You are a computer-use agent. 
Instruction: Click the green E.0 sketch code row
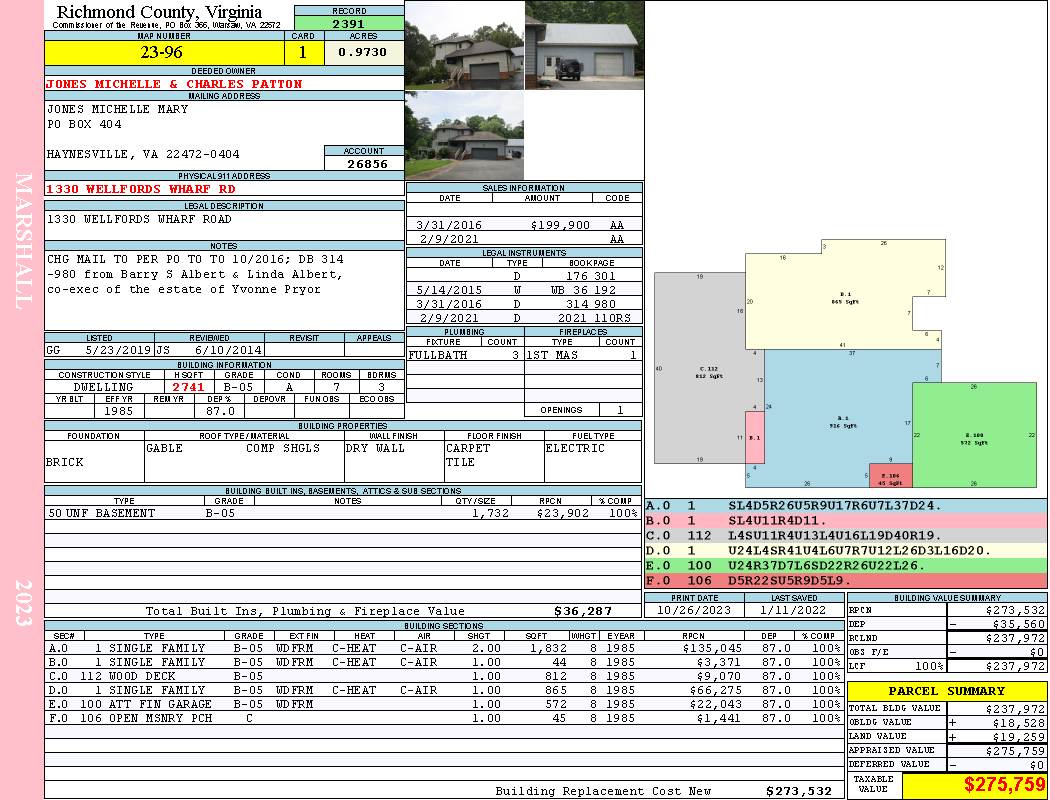tap(846, 565)
